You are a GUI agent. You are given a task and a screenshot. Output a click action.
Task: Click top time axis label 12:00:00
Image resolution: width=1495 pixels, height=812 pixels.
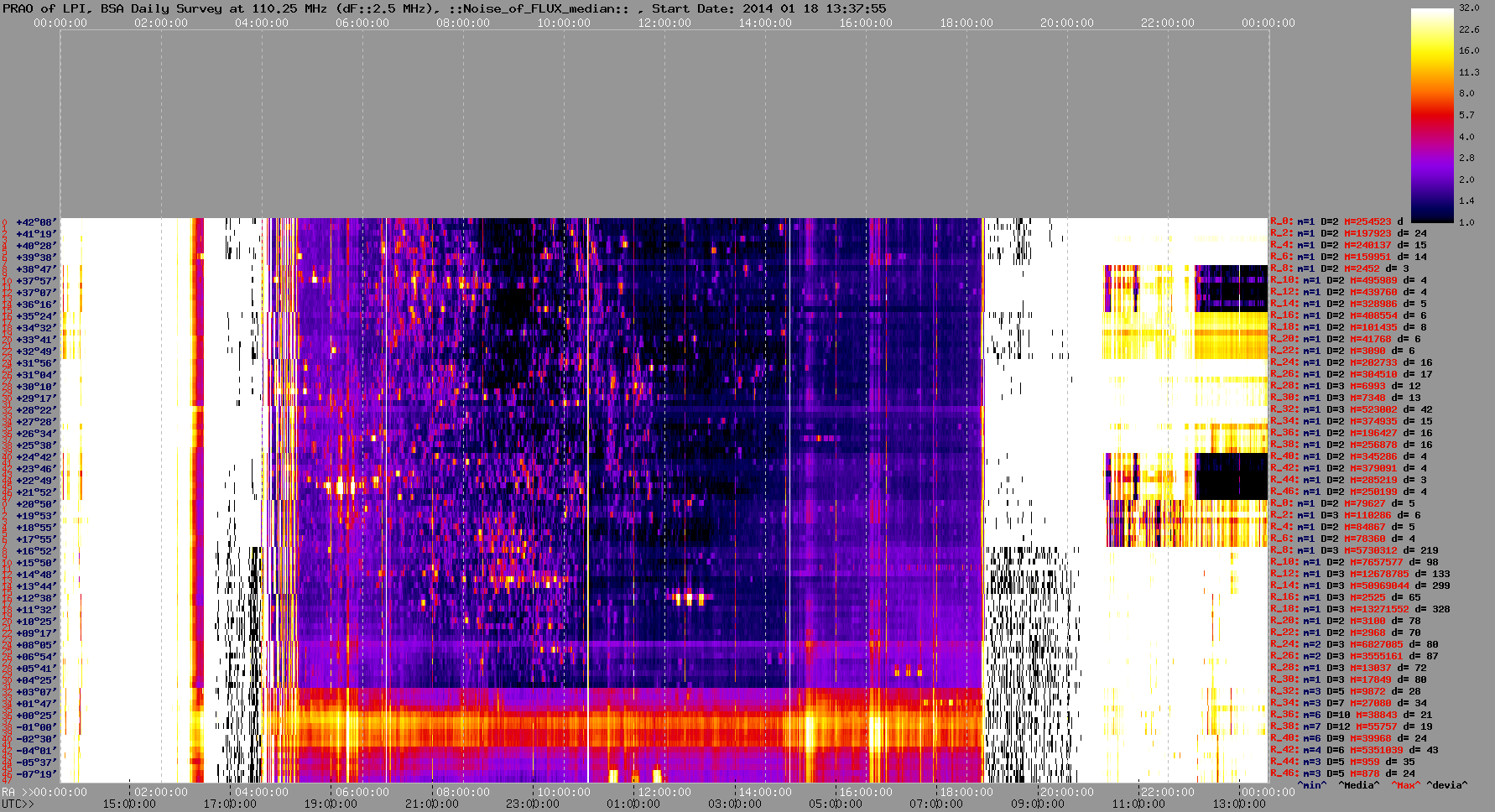click(664, 23)
